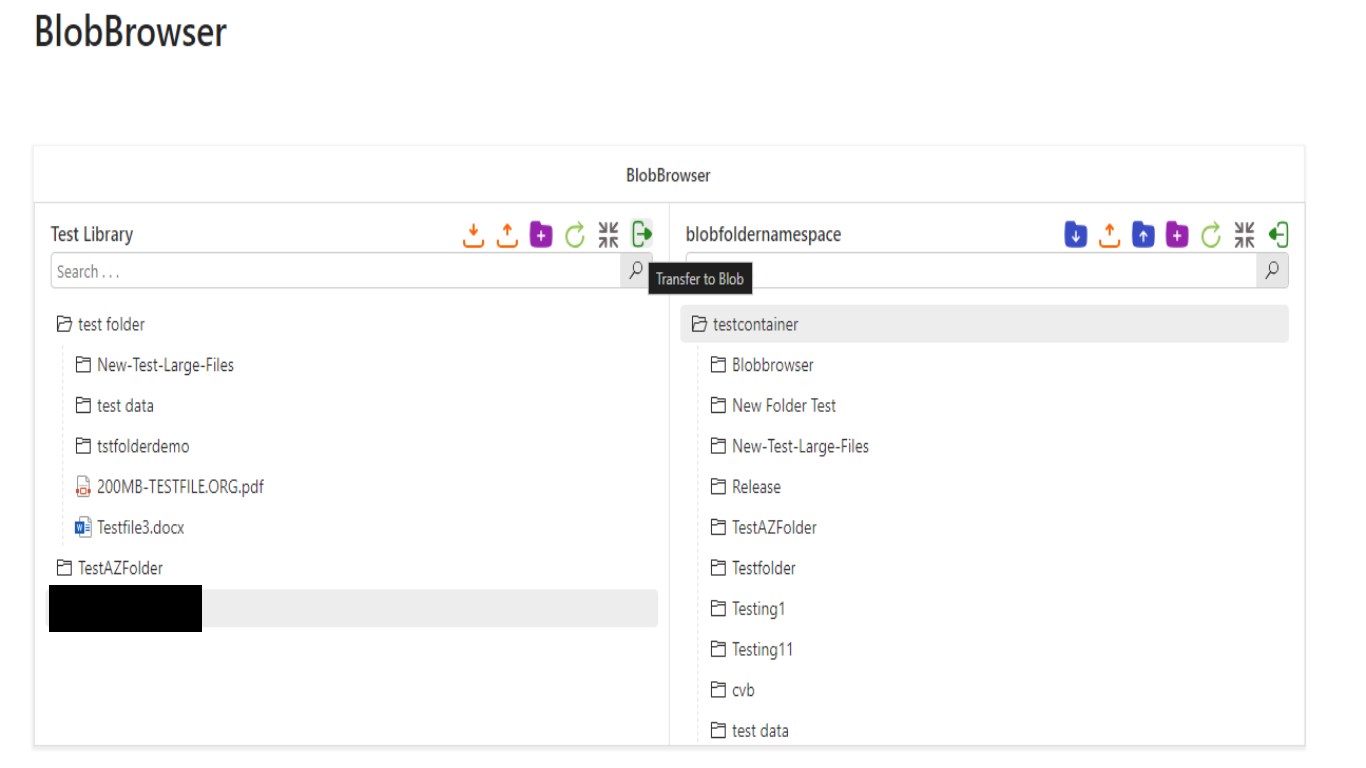Viewport: 1366px width, 768px height.
Task: Open the Blobbrowser folder in testcontainer
Action: tap(772, 365)
